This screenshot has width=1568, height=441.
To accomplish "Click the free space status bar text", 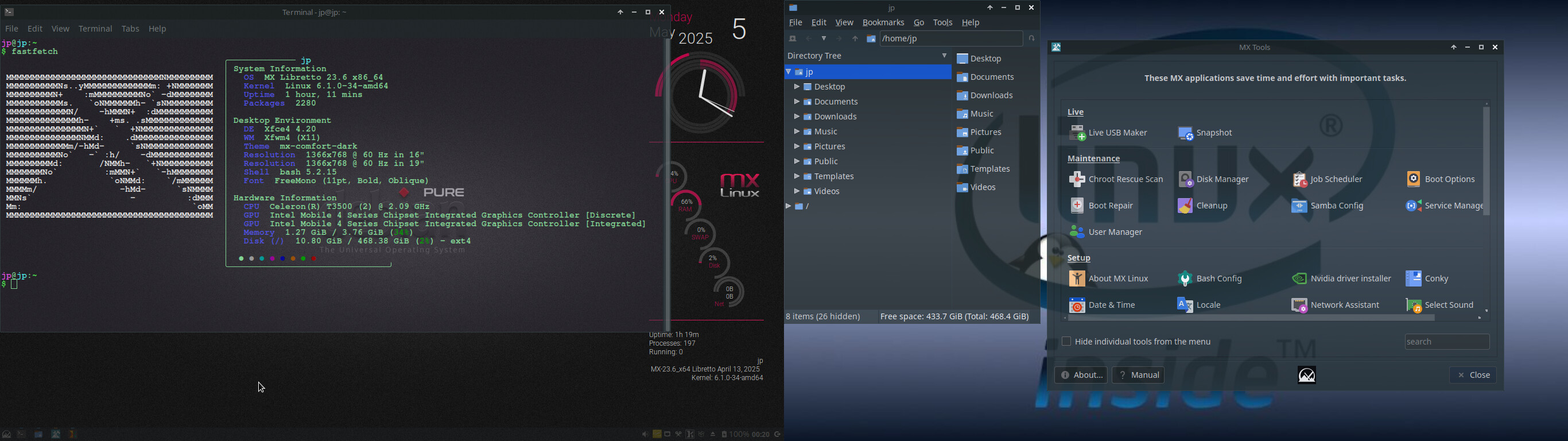I will tap(954, 317).
